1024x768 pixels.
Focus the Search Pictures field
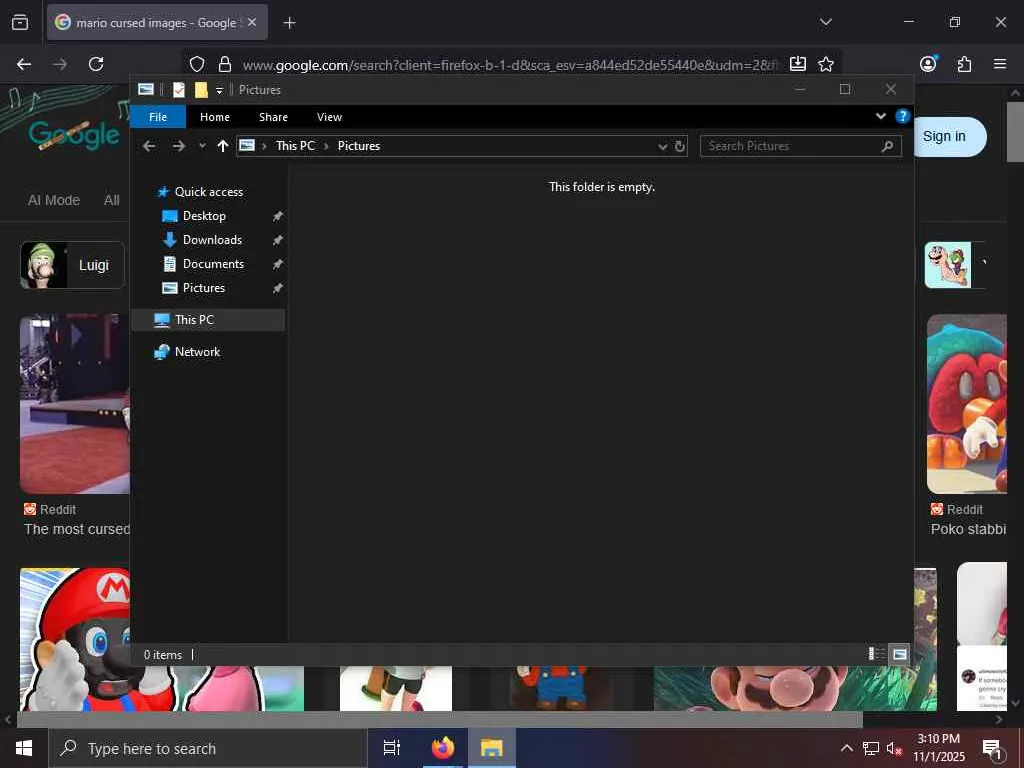(x=801, y=146)
